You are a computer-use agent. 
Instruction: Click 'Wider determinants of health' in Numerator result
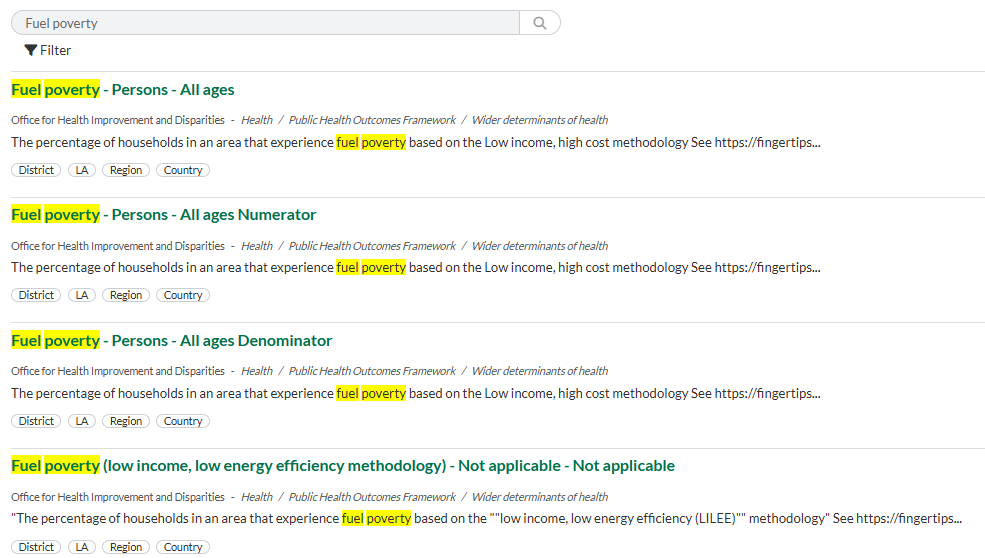(540, 246)
